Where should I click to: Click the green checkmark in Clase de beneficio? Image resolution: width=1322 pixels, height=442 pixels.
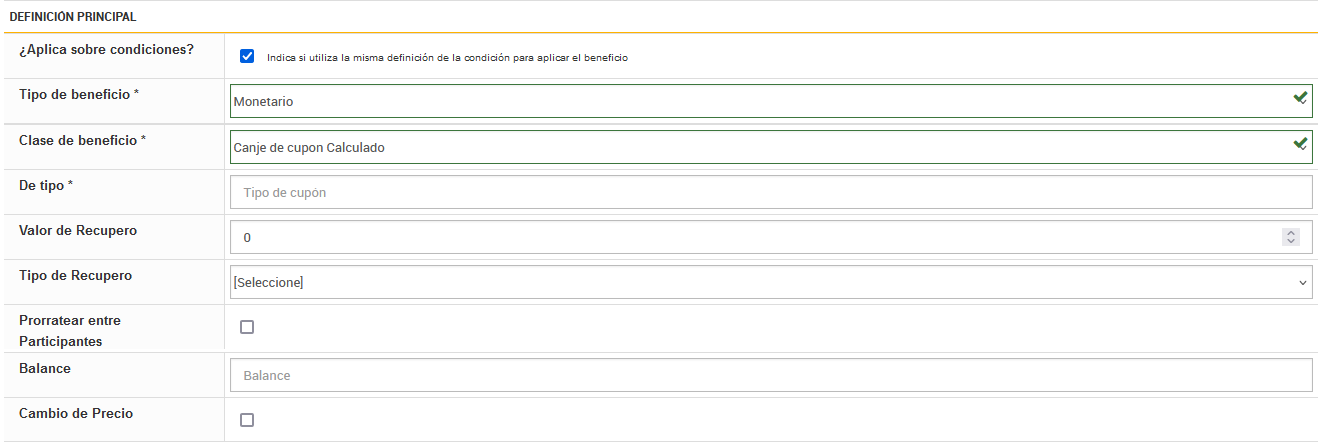click(x=1300, y=144)
